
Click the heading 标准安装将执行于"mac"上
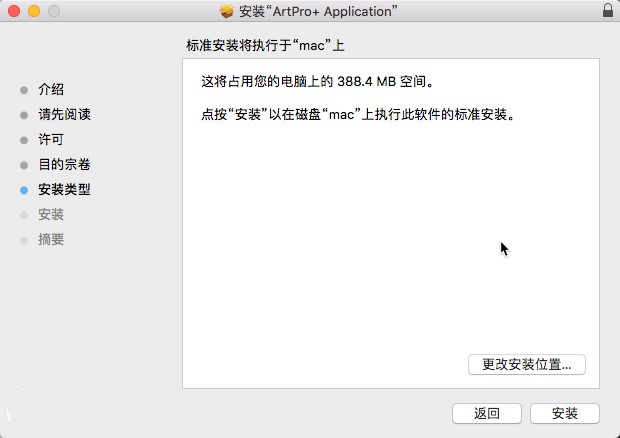click(265, 46)
